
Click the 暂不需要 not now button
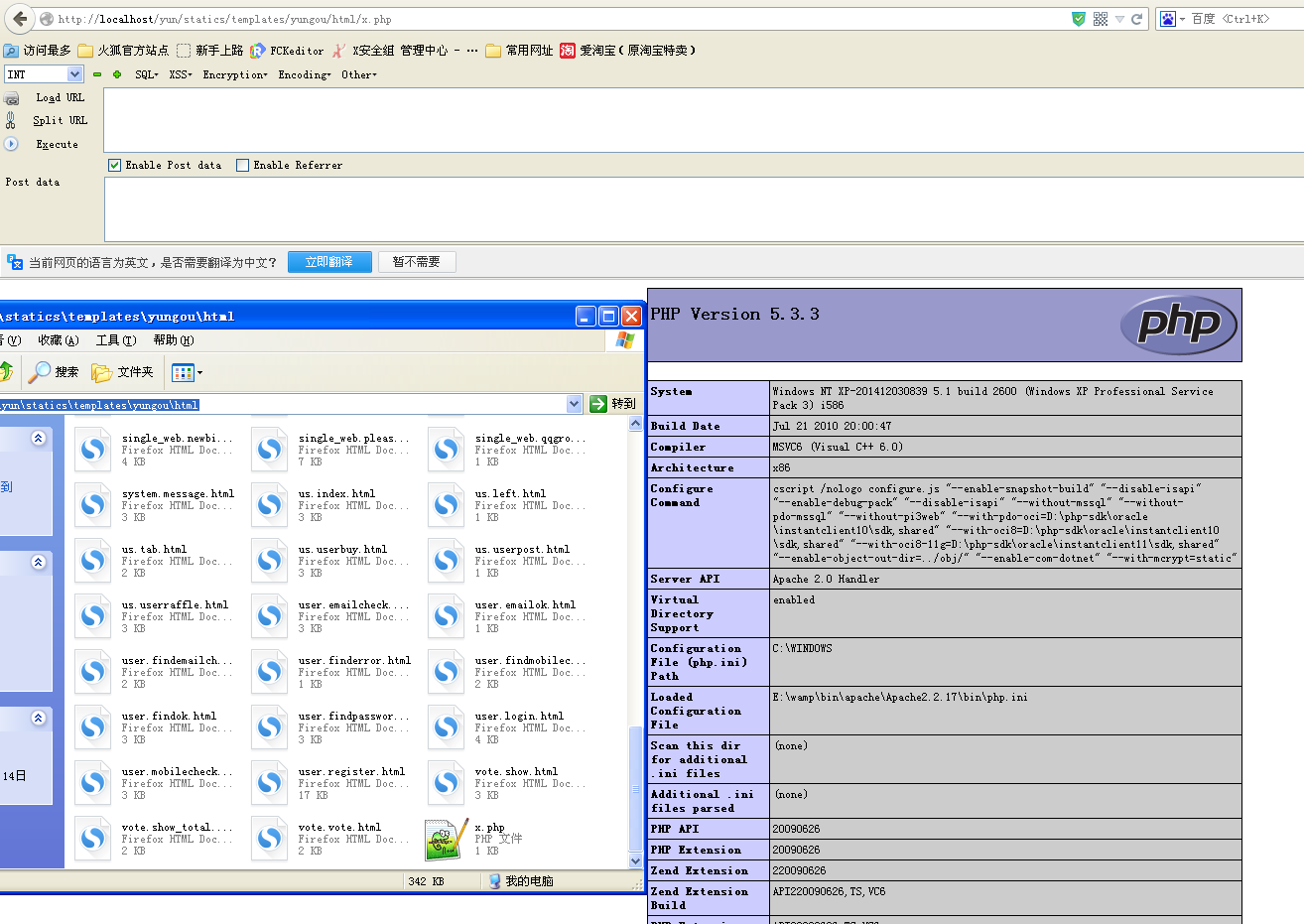pyautogui.click(x=416, y=262)
